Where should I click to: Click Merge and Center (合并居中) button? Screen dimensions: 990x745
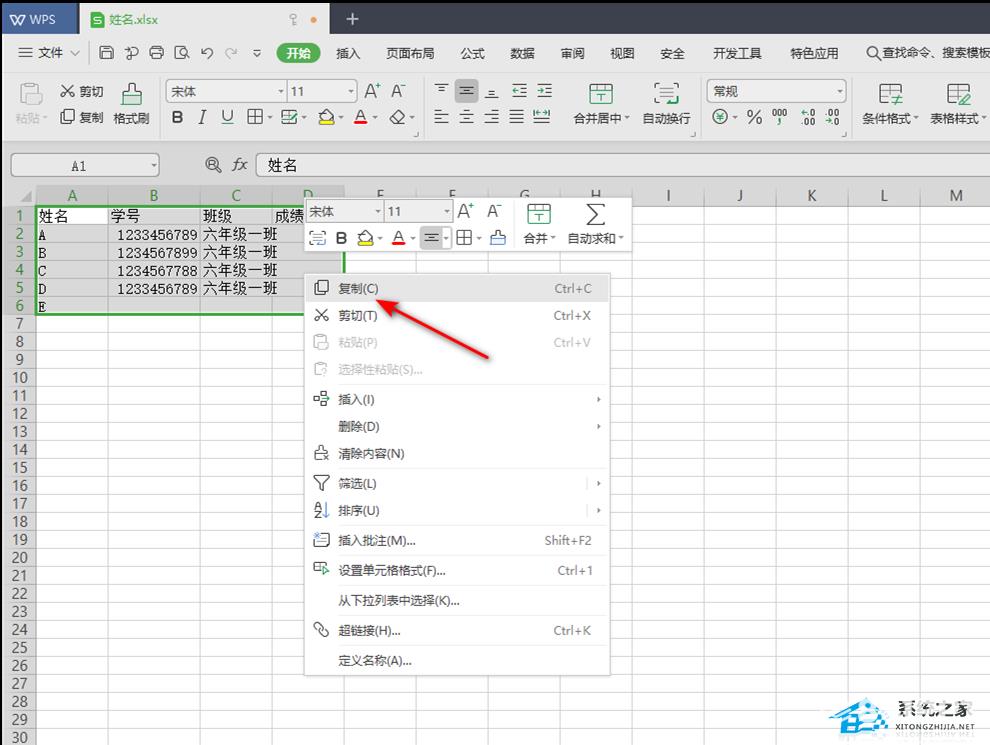pos(600,104)
